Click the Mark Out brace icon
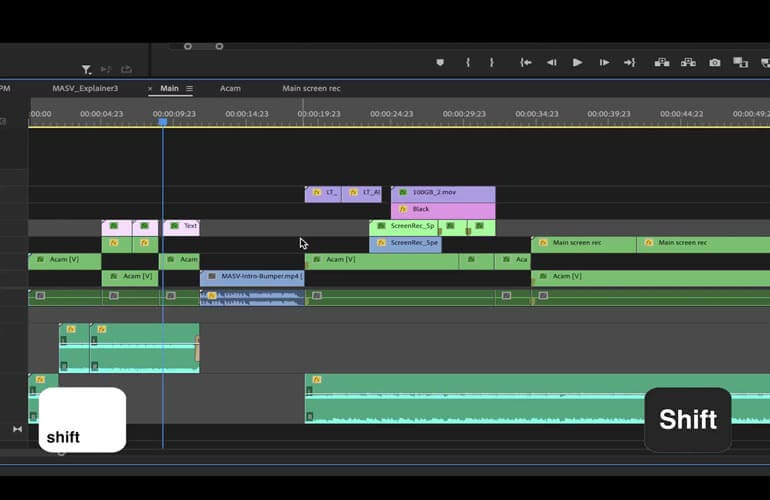Image resolution: width=770 pixels, height=500 pixels. tap(492, 62)
